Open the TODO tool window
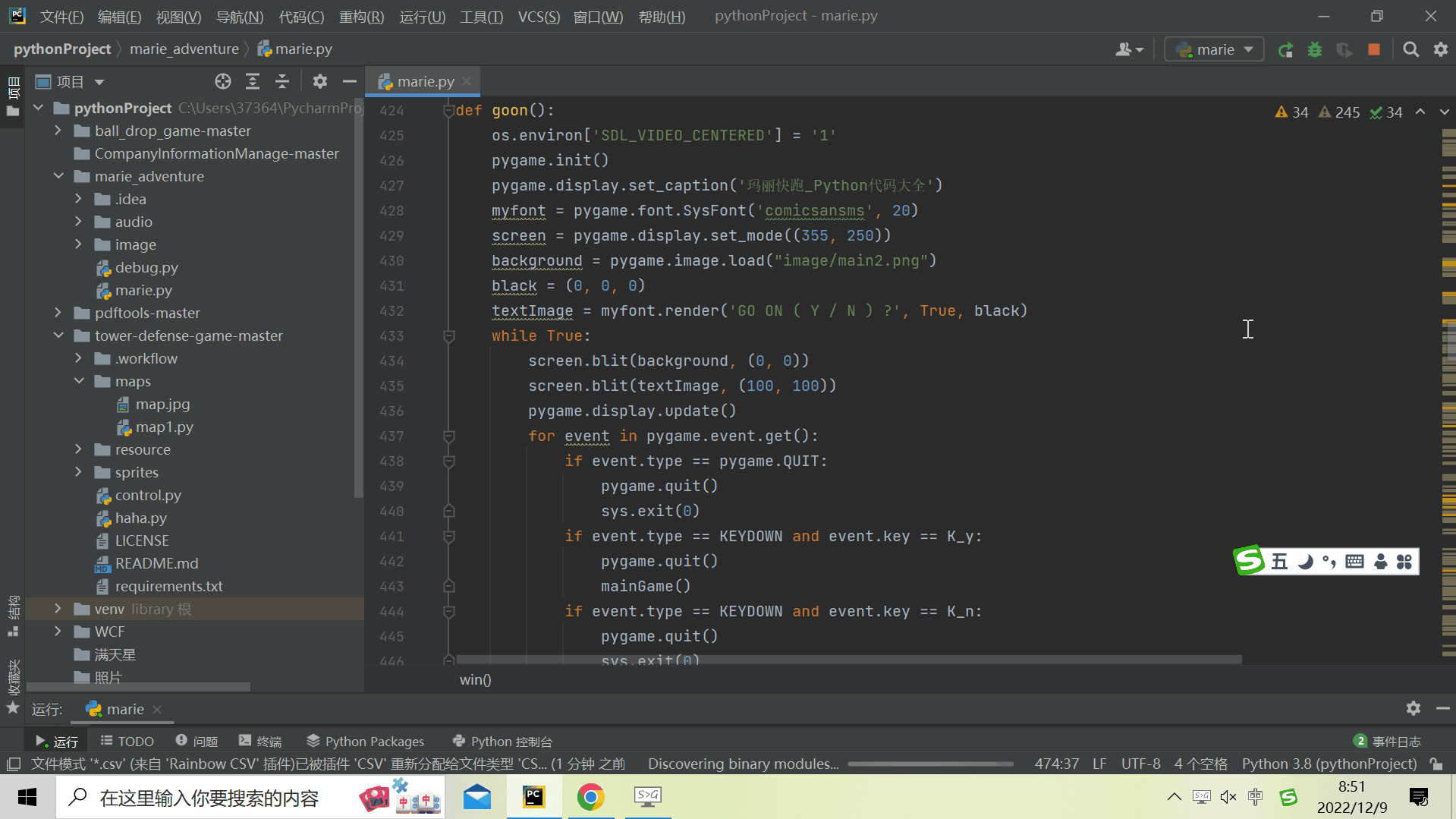The height and width of the screenshot is (819, 1456). pyautogui.click(x=127, y=742)
